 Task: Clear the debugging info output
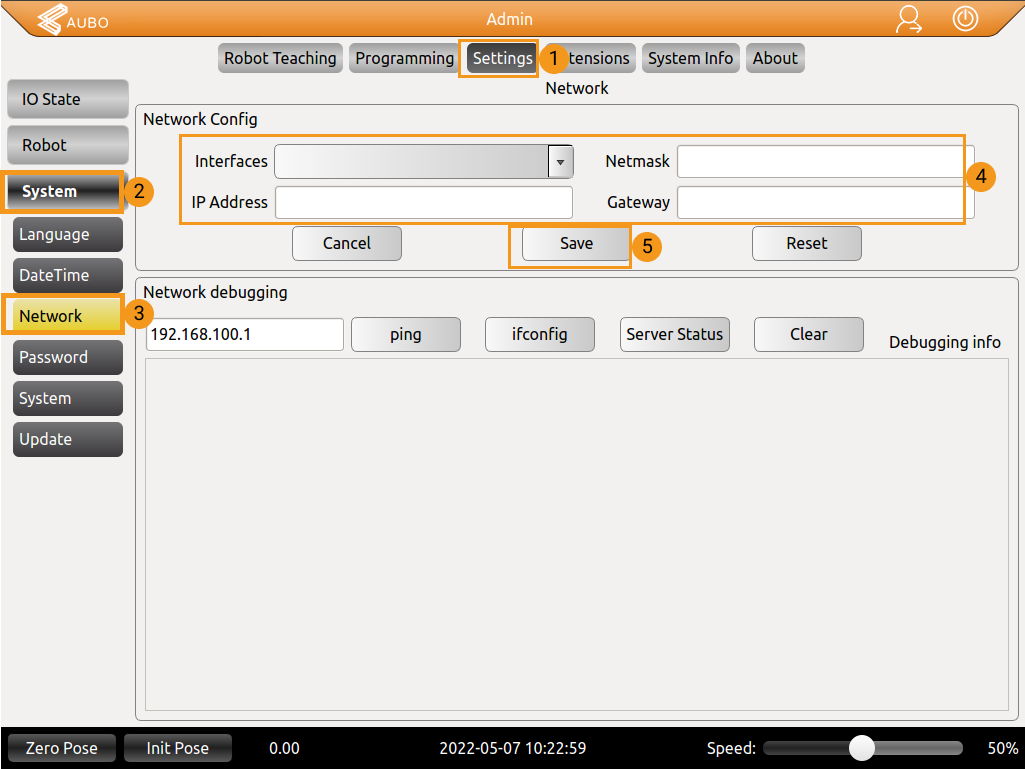(808, 334)
